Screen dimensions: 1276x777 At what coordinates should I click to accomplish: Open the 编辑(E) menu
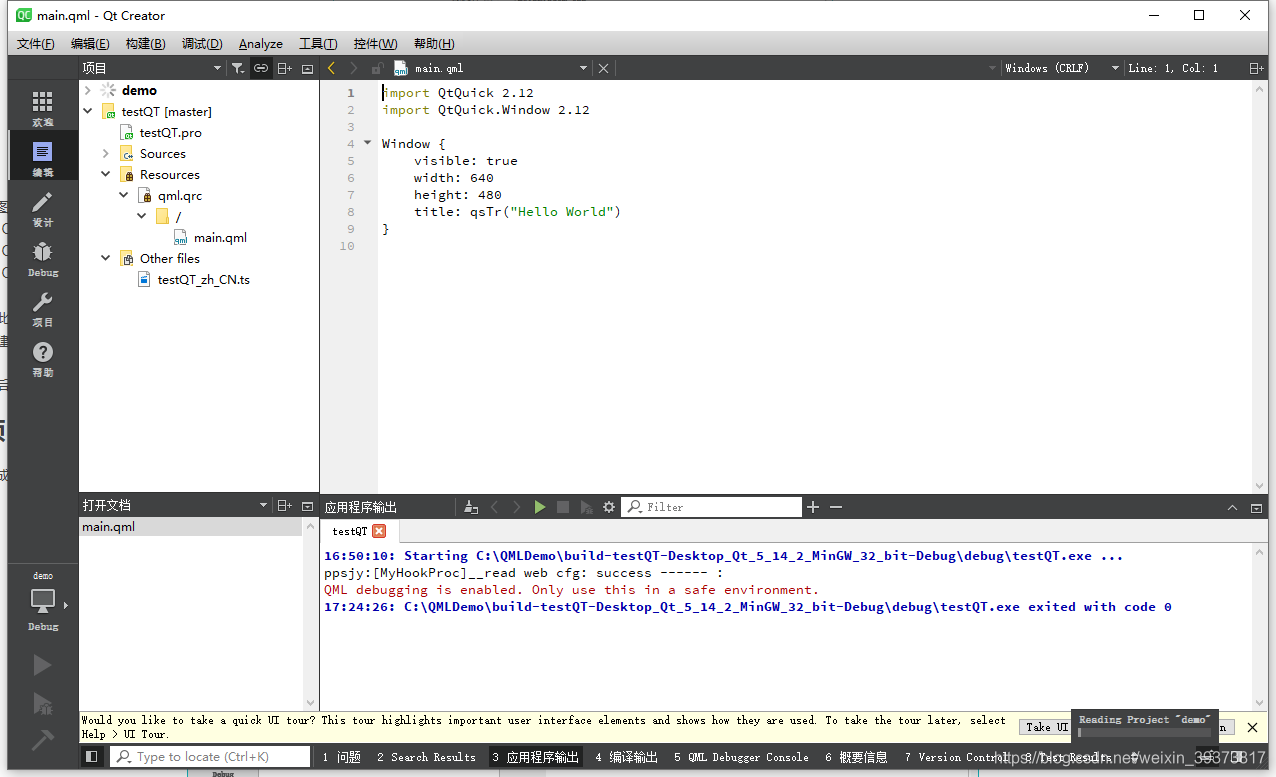point(90,44)
